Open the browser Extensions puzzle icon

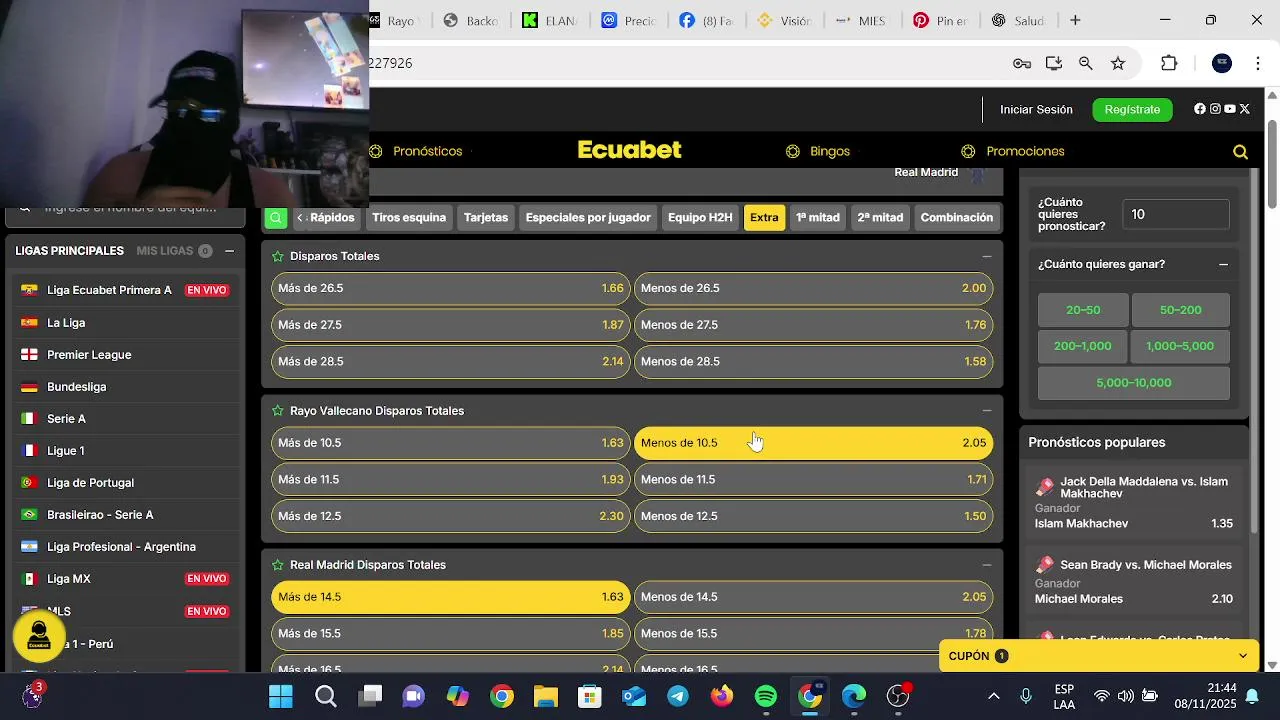click(1169, 63)
